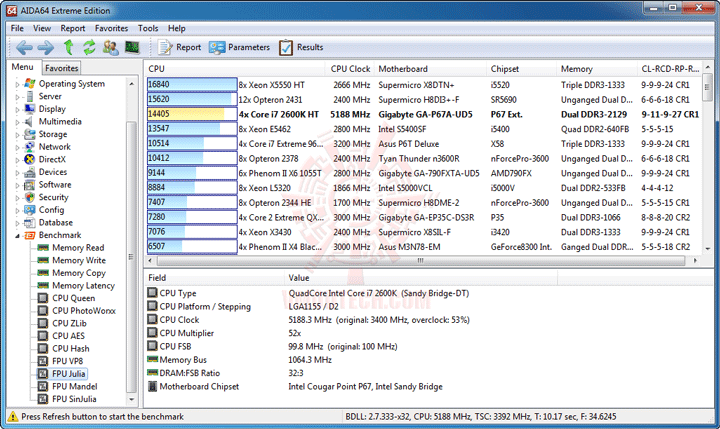720x429 pixels.
Task: Expand the Network tree node
Action: (x=17, y=147)
